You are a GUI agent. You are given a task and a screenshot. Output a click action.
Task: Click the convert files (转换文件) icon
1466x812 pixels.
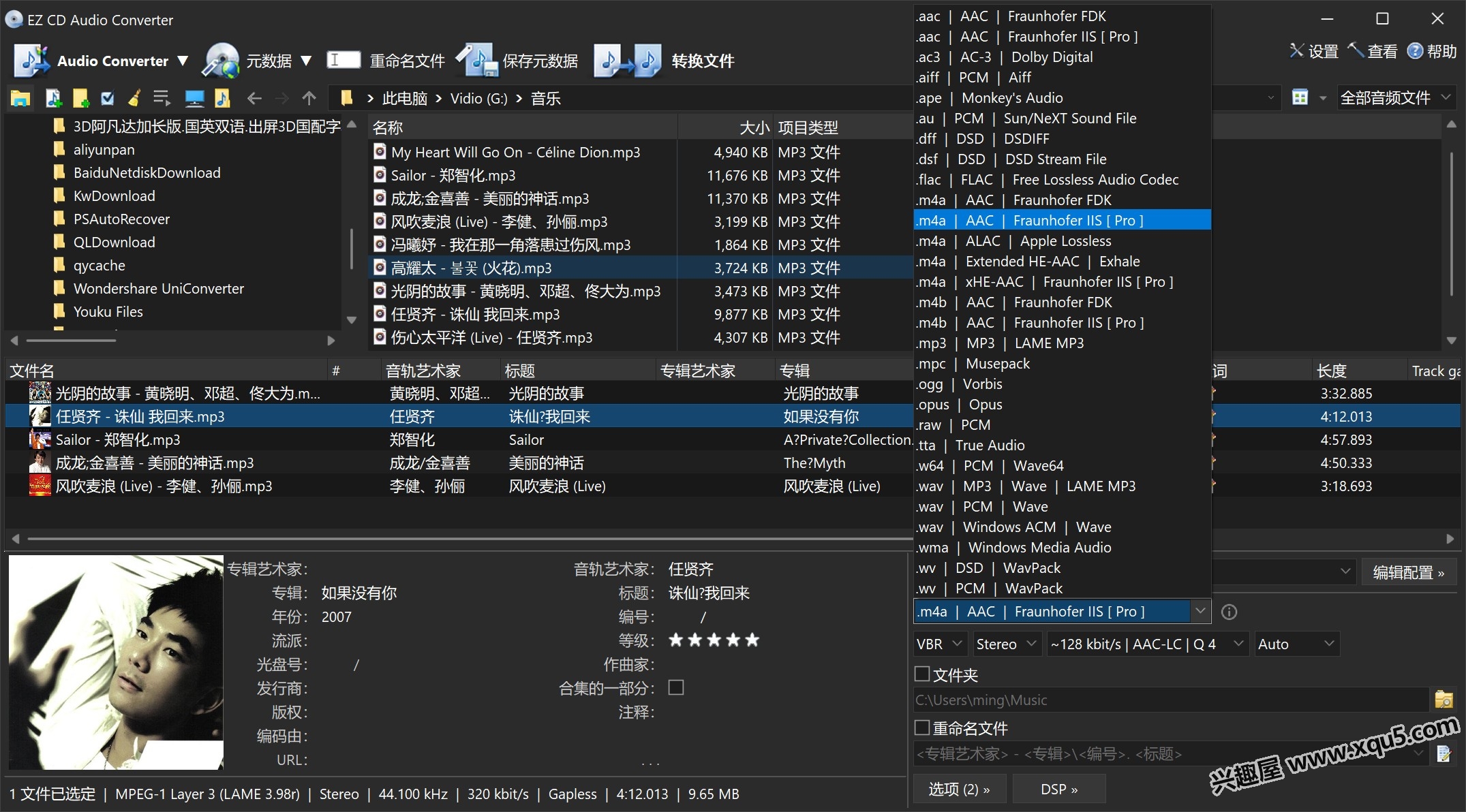click(628, 61)
